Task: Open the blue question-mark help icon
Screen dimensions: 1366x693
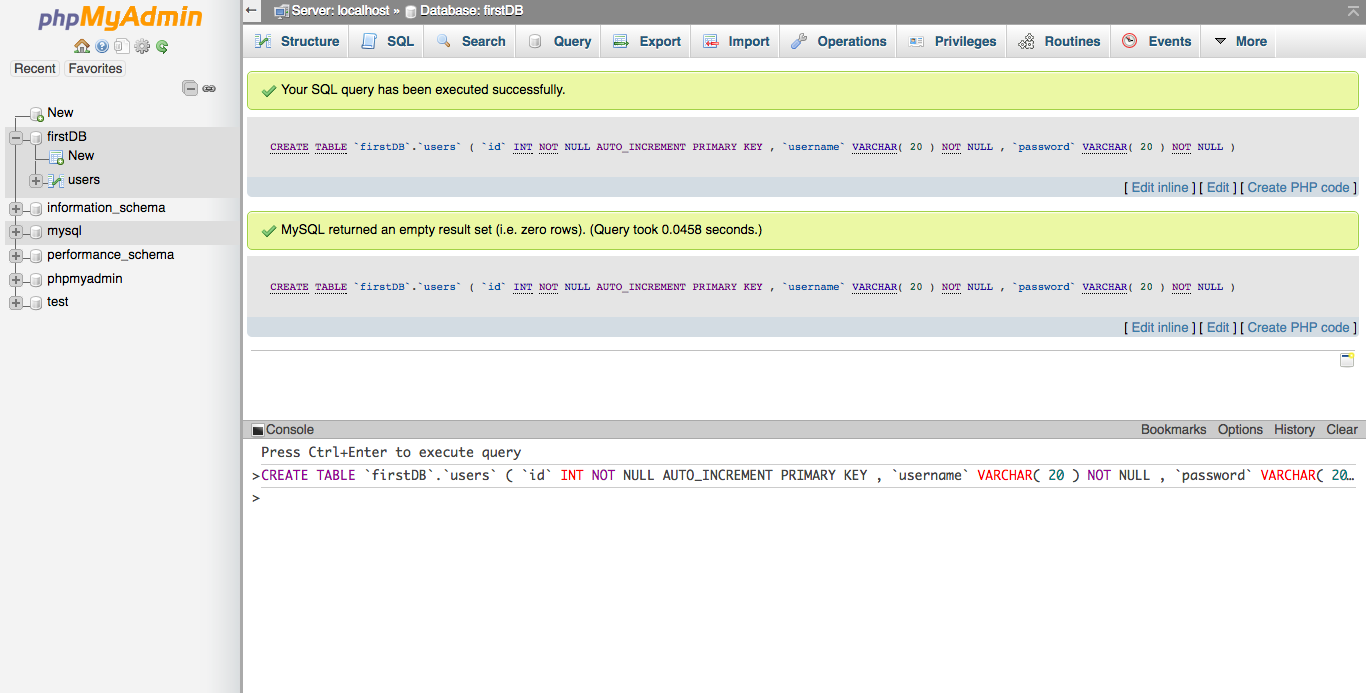Action: coord(102,46)
